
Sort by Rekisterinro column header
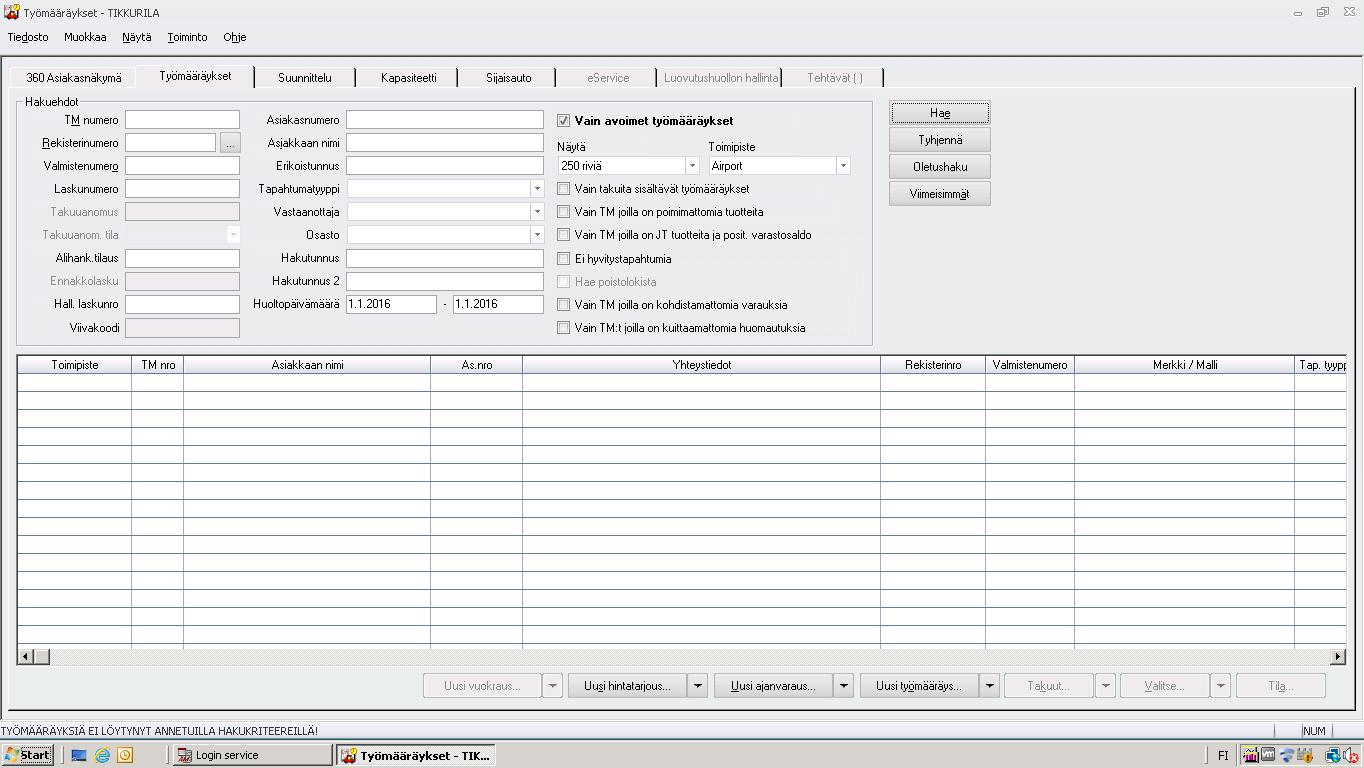pos(933,365)
